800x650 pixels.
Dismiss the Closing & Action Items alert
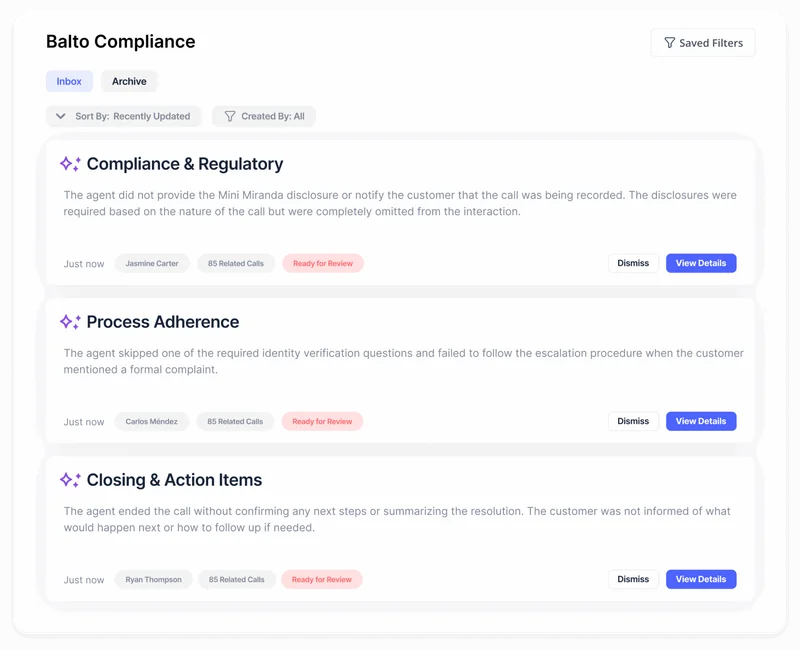pyautogui.click(x=633, y=580)
